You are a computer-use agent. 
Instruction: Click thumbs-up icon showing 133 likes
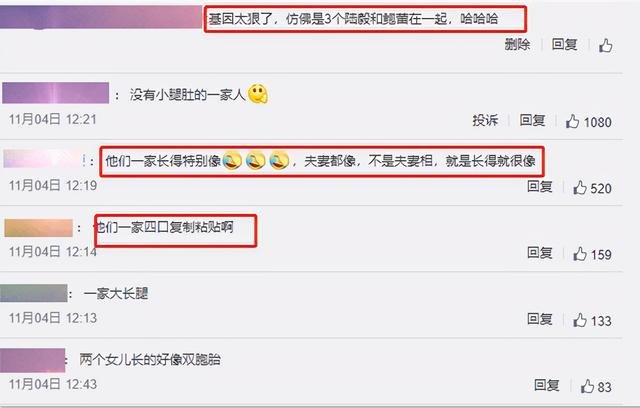pyautogui.click(x=580, y=320)
